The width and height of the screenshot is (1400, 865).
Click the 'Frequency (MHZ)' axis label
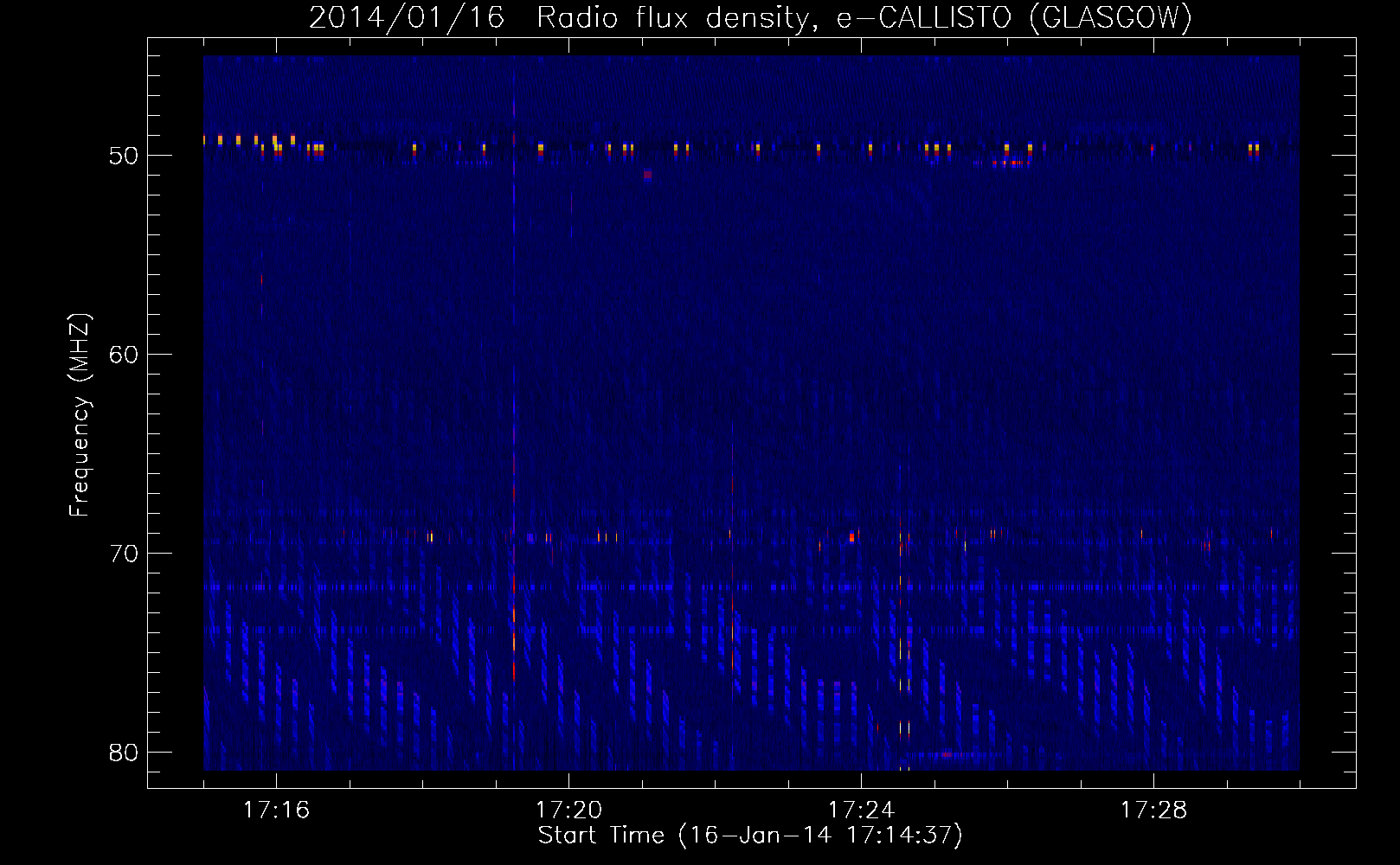click(x=80, y=415)
